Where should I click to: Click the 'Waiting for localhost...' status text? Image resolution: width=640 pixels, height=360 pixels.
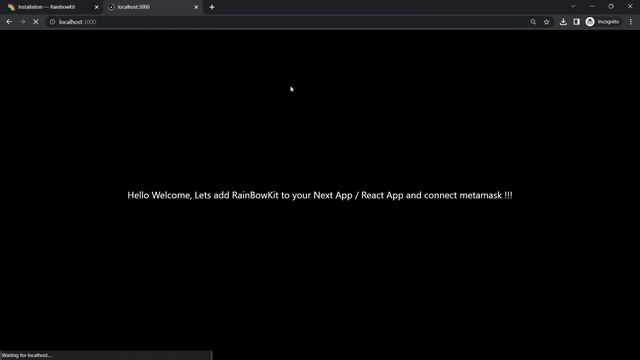(27, 356)
